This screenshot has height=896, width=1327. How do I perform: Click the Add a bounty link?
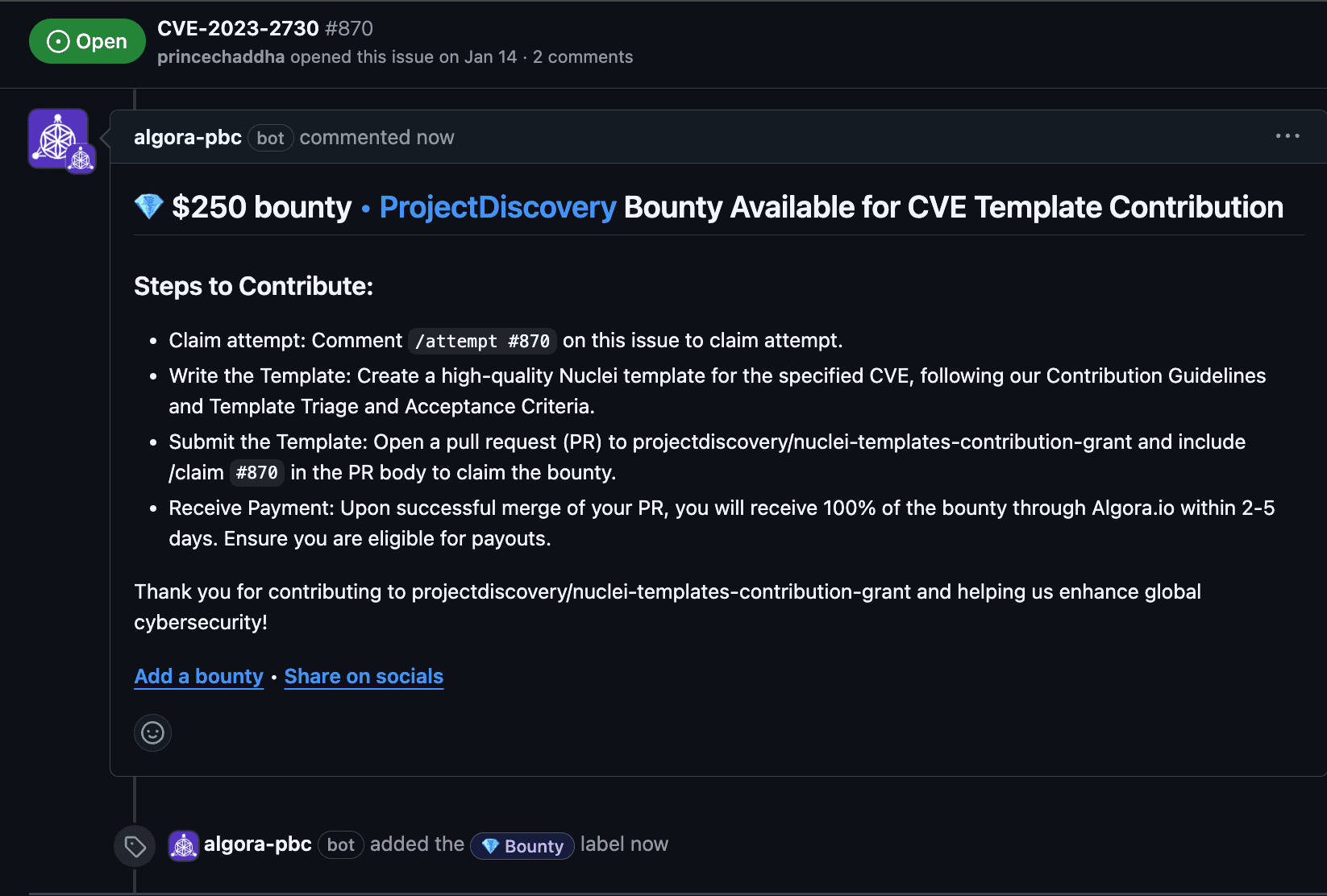point(198,676)
